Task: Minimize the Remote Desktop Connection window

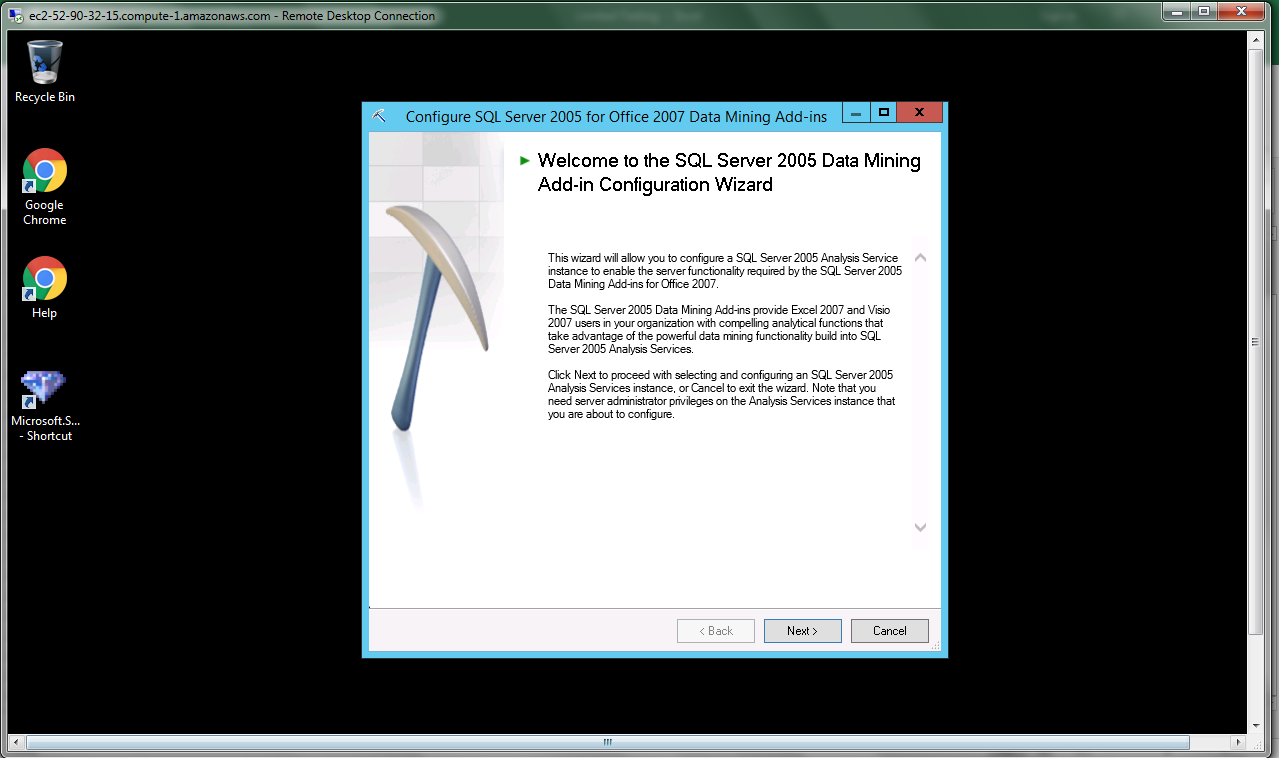Action: [x=1176, y=12]
